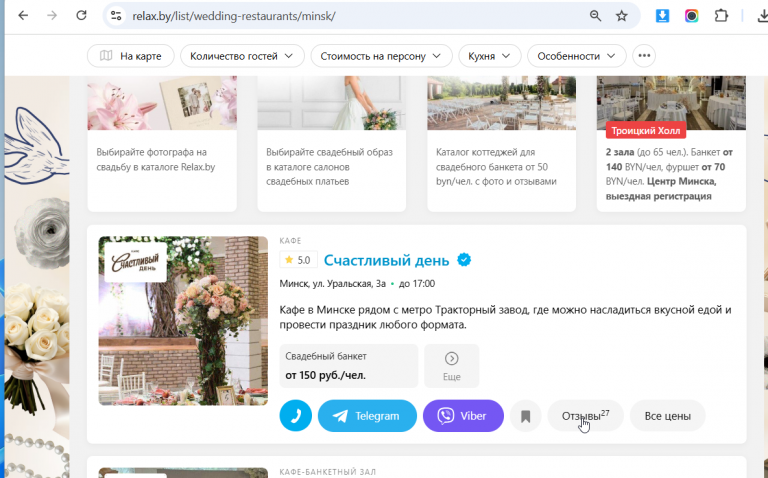This screenshot has height=478, width=768.
Task: Expand the Кухня filter dropdown
Action: coord(490,56)
